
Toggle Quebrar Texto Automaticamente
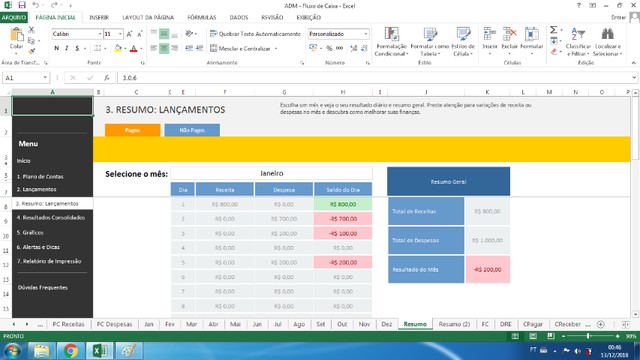[x=255, y=34]
